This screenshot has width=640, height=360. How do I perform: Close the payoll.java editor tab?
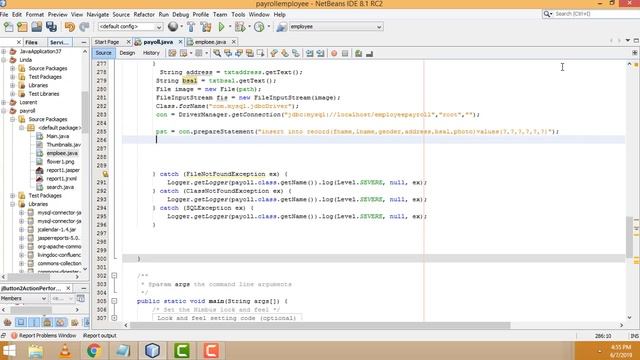(180, 42)
